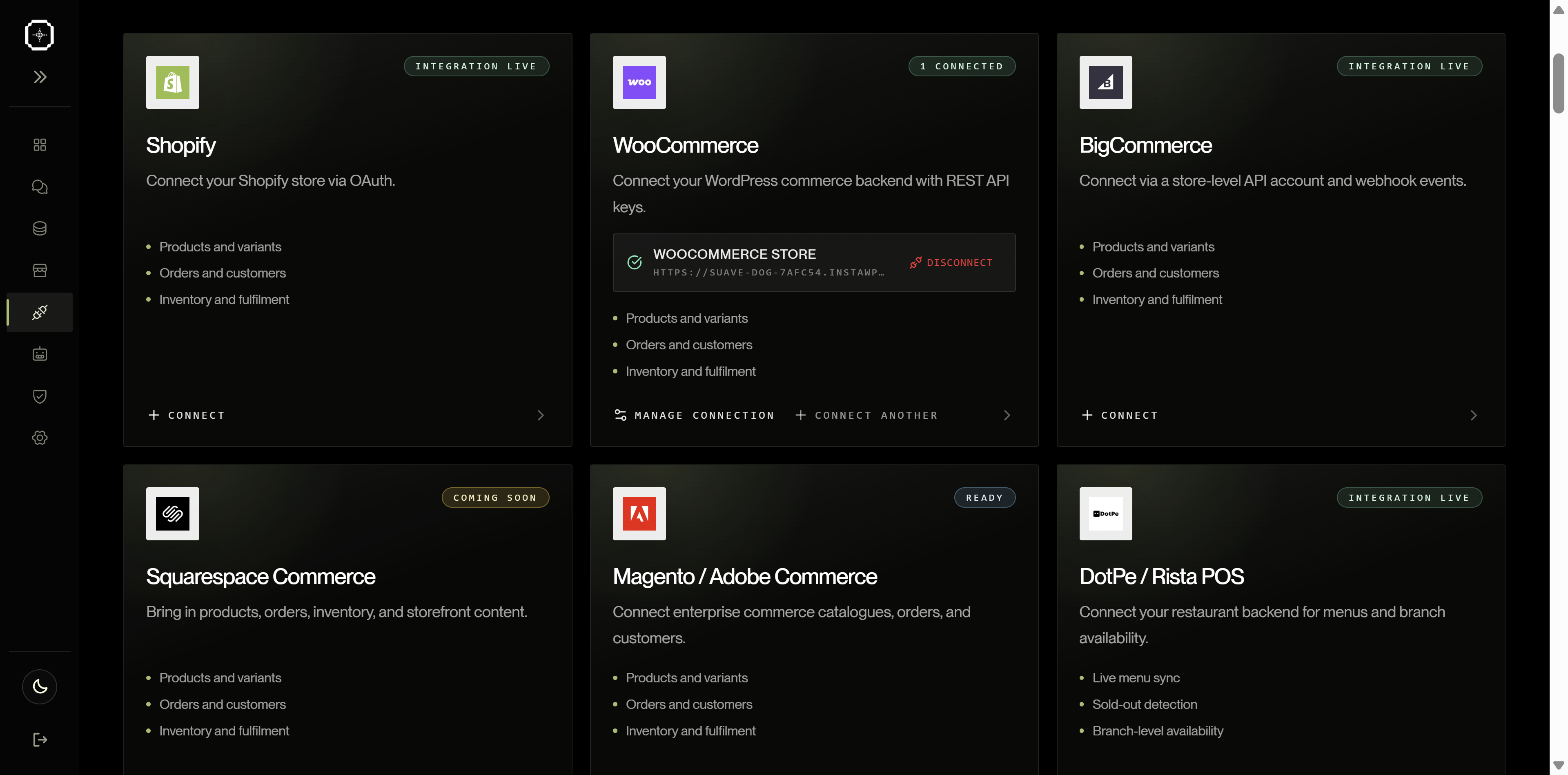1568x775 pixels.
Task: Click the Ready badge on Magento card
Action: [x=984, y=497]
